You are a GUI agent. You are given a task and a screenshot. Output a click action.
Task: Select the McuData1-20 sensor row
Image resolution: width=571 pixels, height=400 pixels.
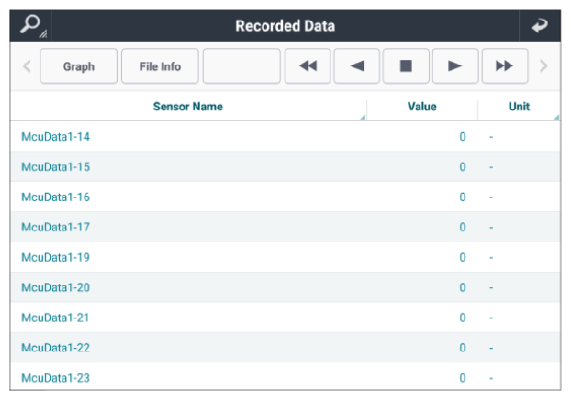(286, 287)
